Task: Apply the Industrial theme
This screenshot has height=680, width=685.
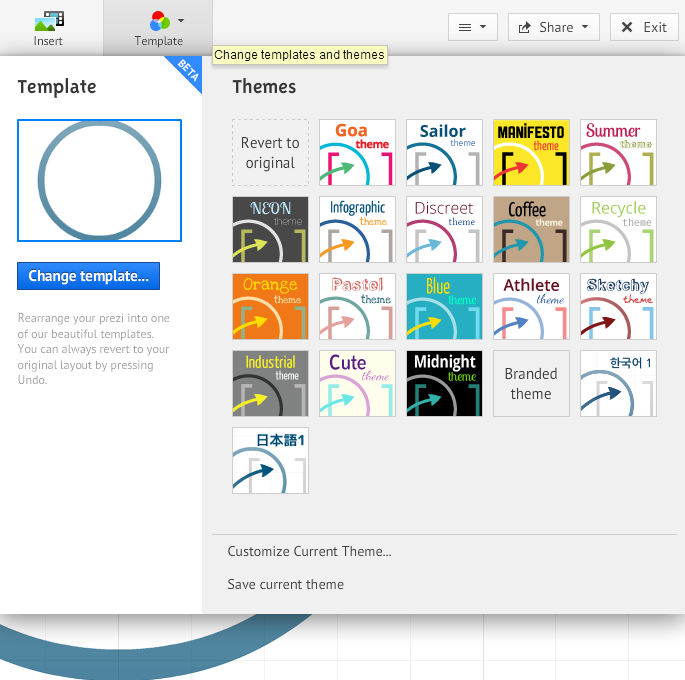Action: click(x=270, y=383)
